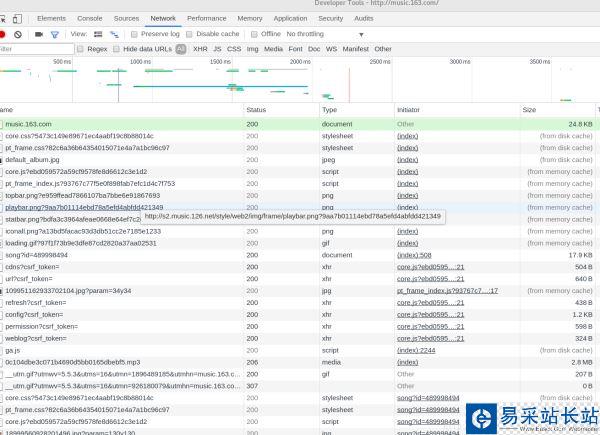Filter requests by XHR
This screenshot has height=435, width=600.
(200, 49)
